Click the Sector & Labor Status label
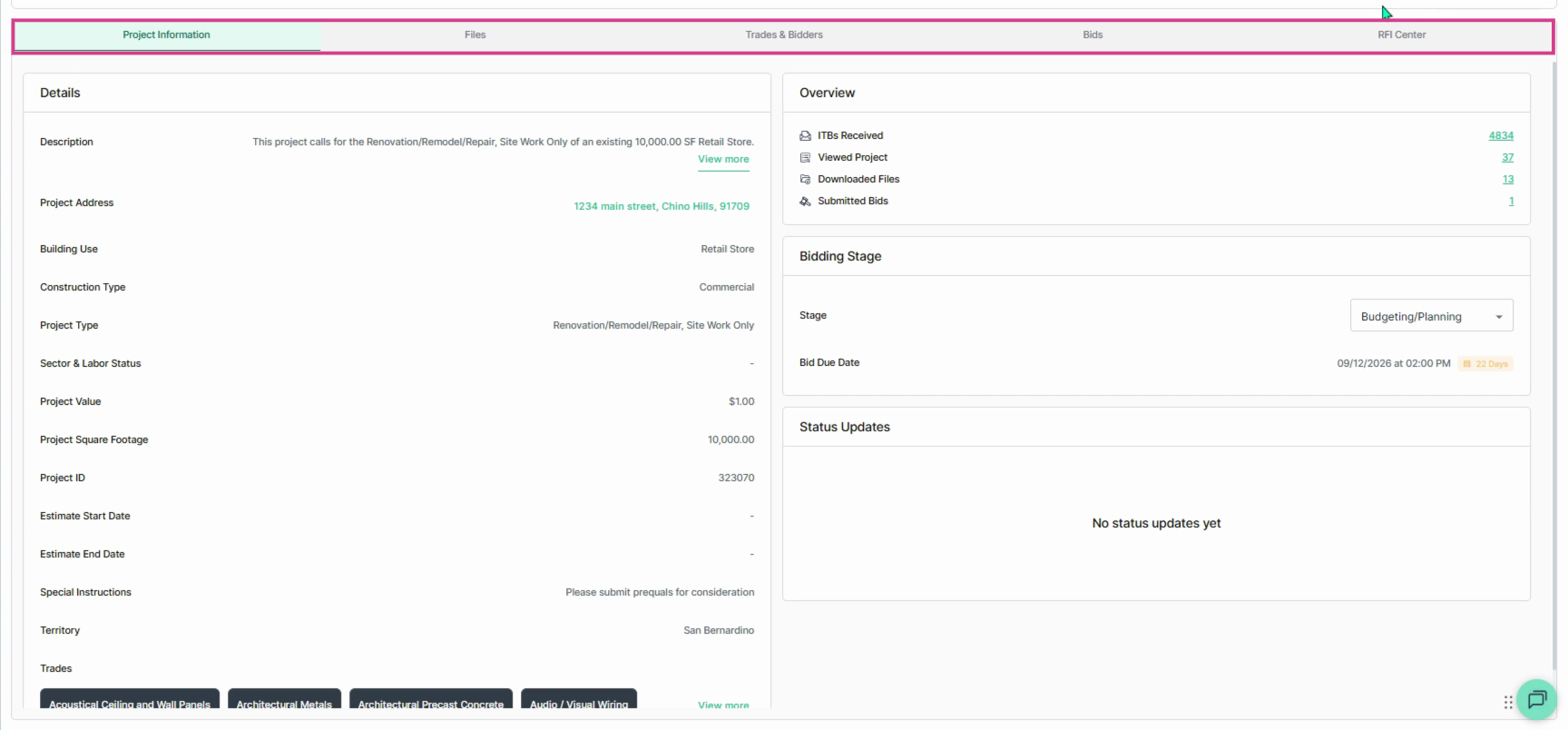Image resolution: width=1568 pixels, height=730 pixels. click(x=91, y=363)
